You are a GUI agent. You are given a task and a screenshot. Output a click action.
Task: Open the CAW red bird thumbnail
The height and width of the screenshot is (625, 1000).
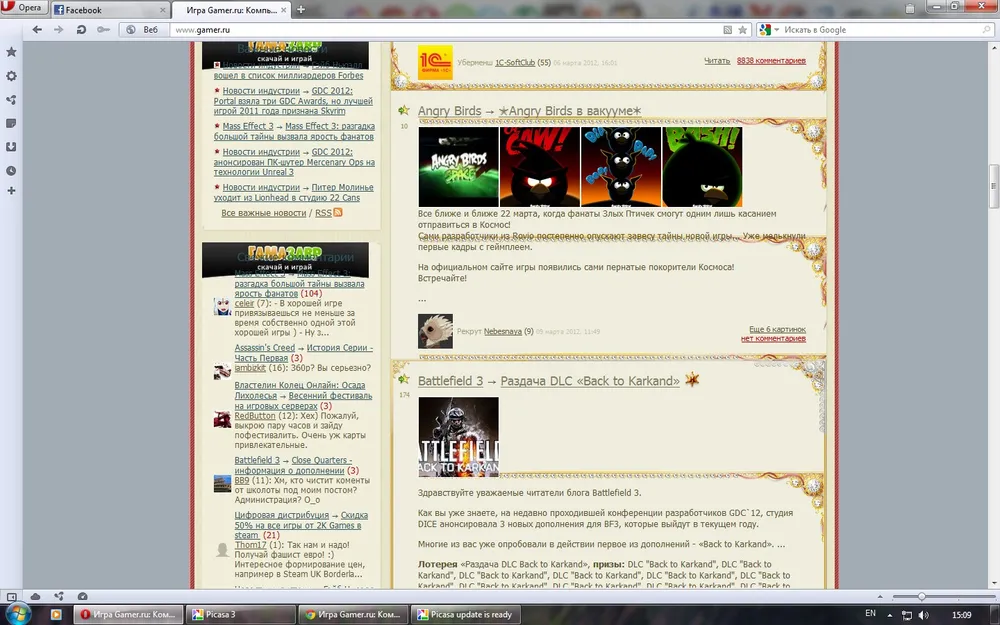[540, 166]
